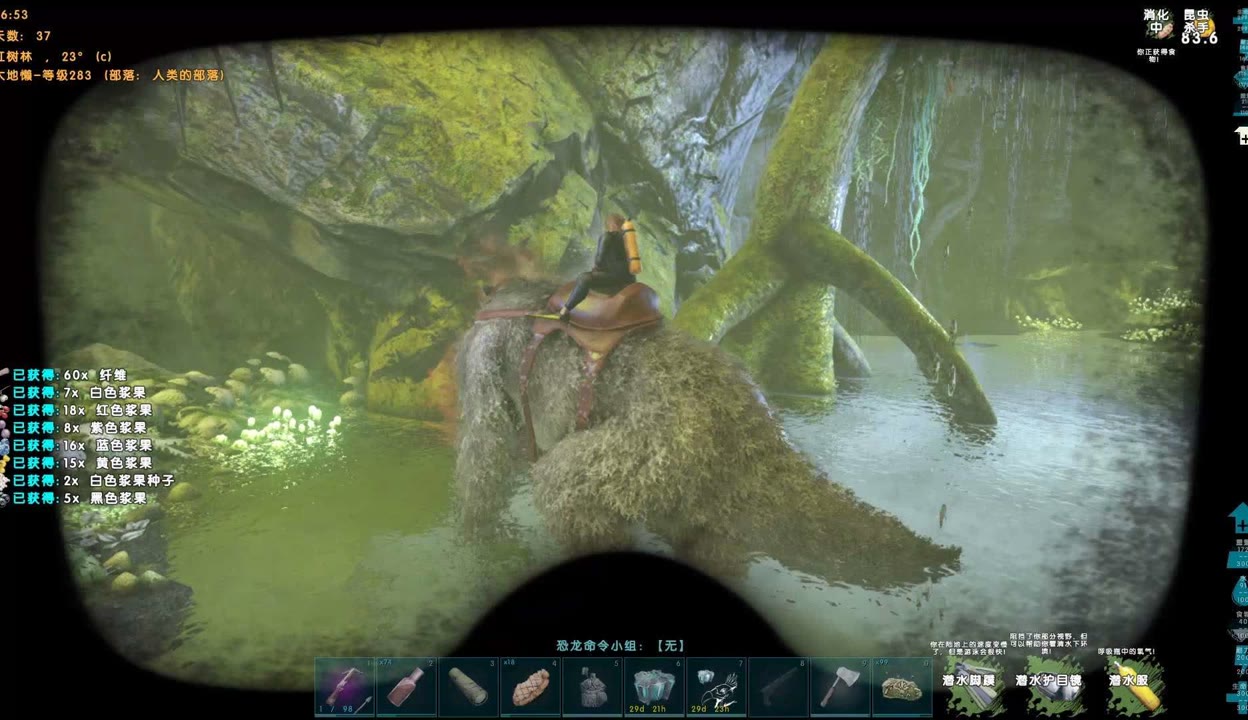Click the 已获得: 16x 蓝色浆果 notification
This screenshot has width=1248, height=720.
click(x=83, y=446)
